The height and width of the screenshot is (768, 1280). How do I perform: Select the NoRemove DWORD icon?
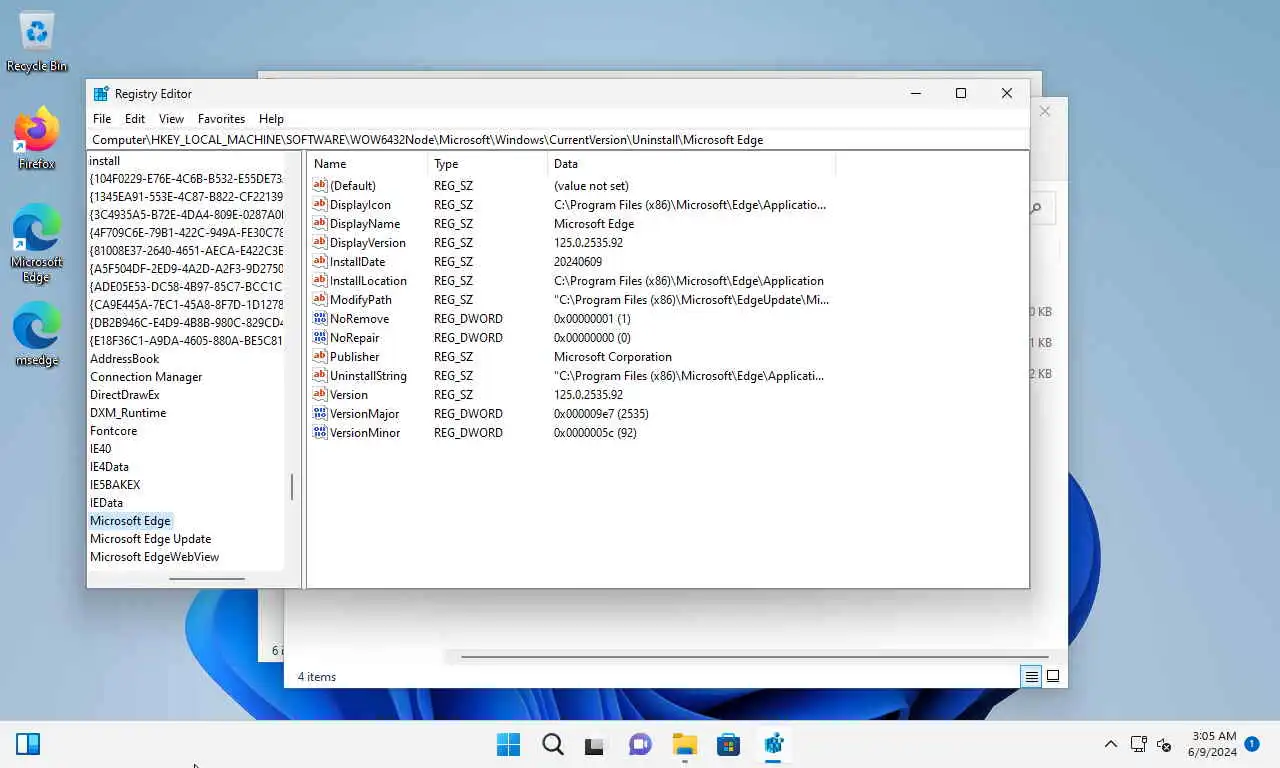coord(320,319)
